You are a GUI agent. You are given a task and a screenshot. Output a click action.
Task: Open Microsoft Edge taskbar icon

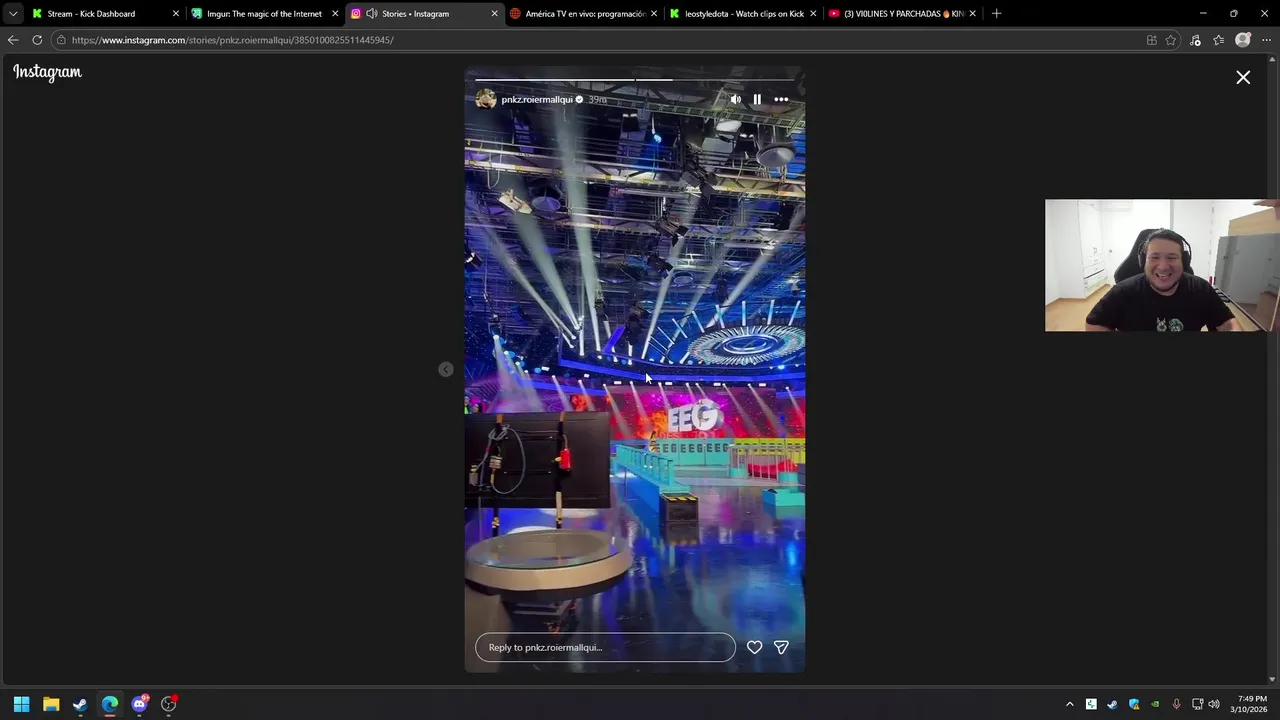110,704
